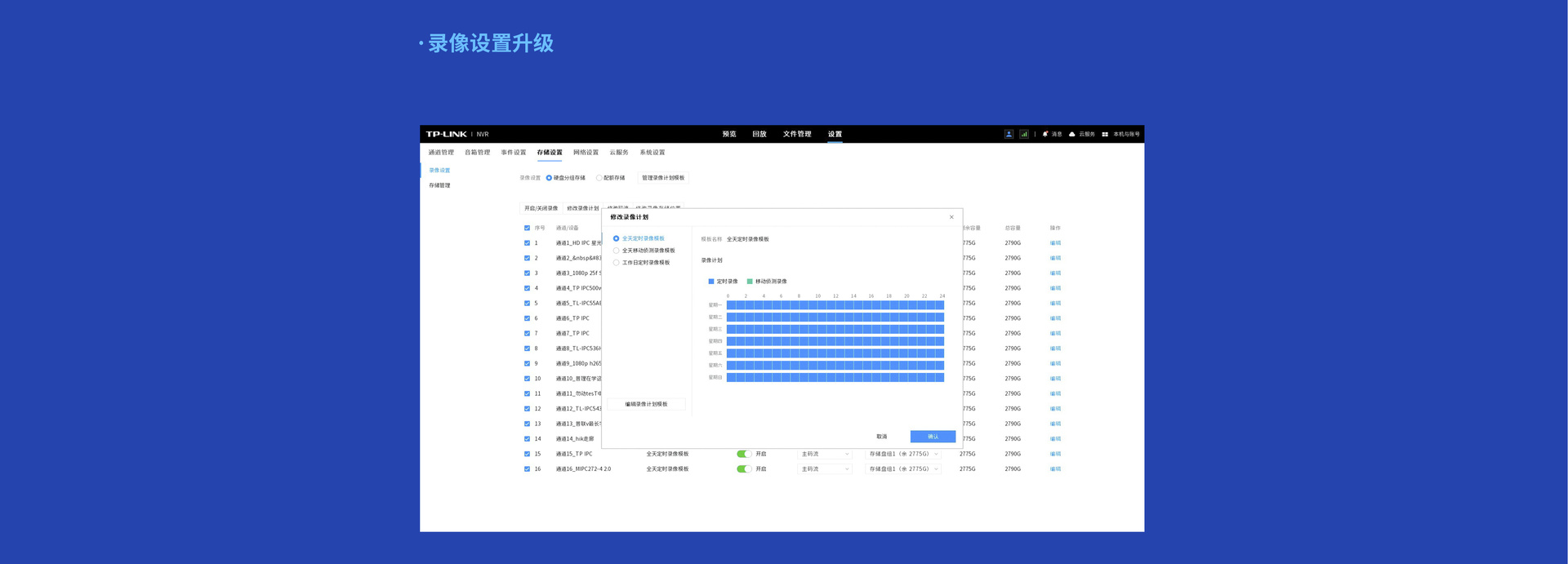
Task: Click the green signal strength icon
Action: pyautogui.click(x=1023, y=134)
